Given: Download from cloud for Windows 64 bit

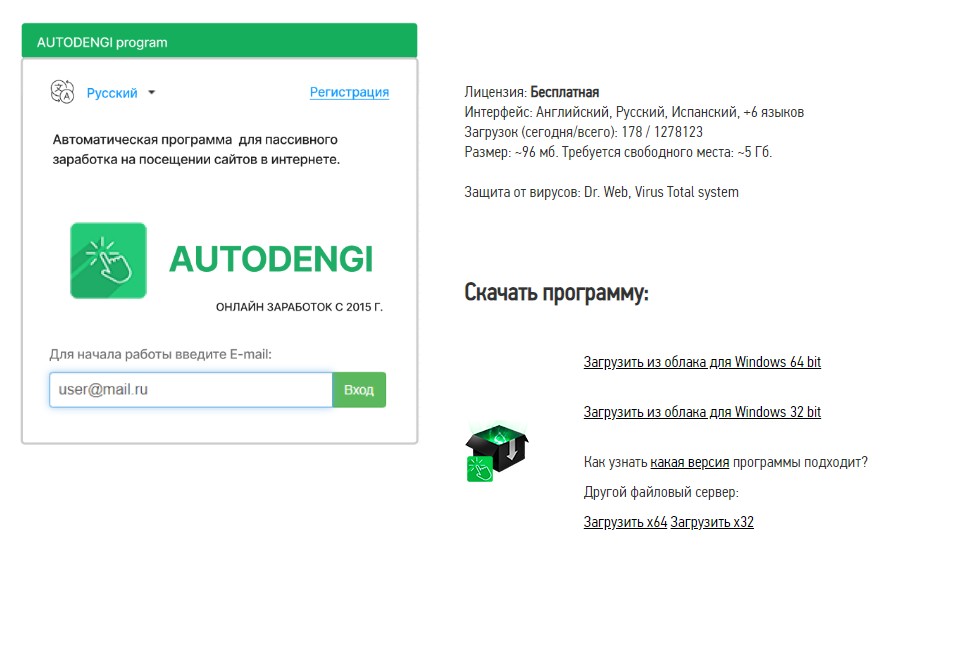Looking at the screenshot, I should [702, 362].
